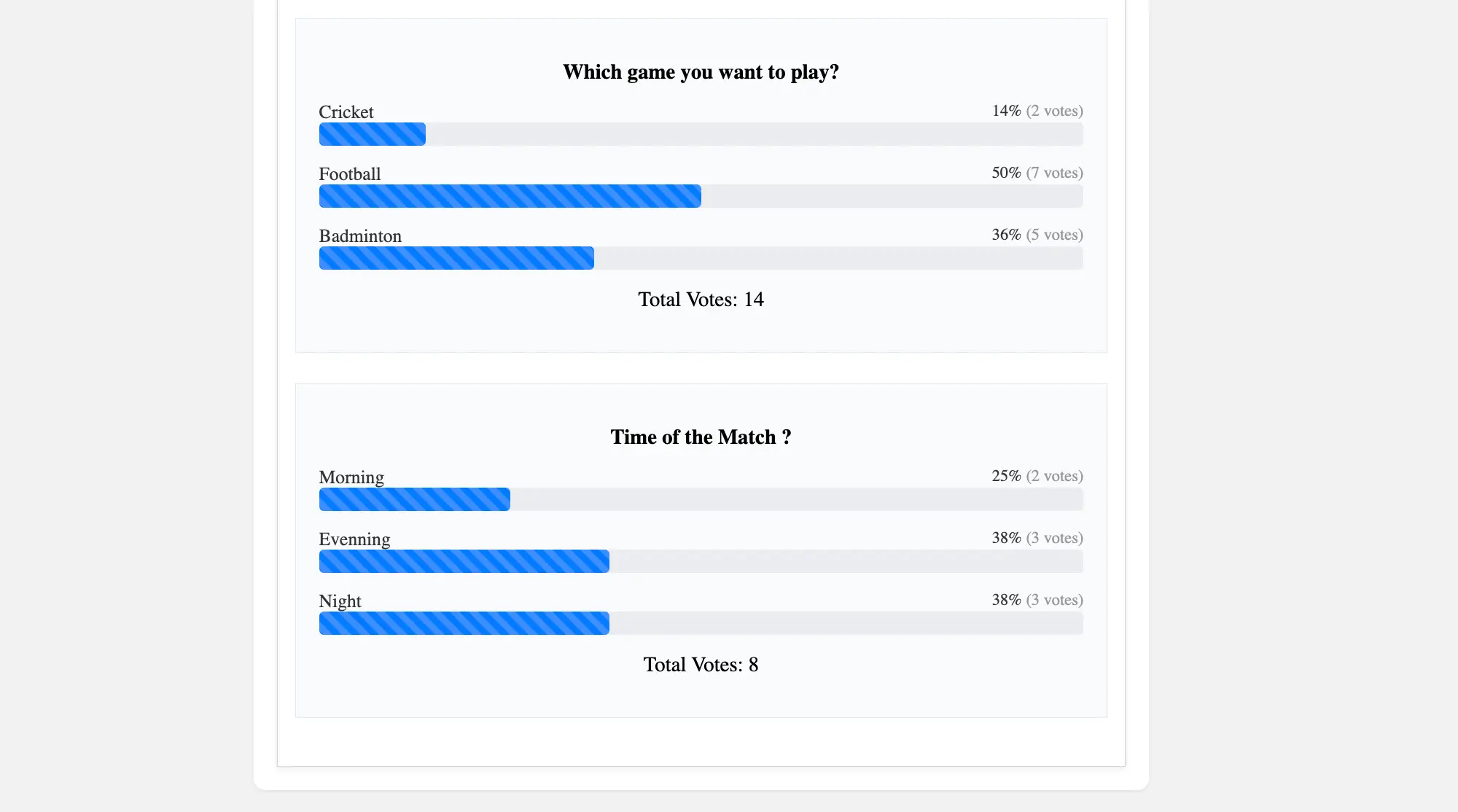The height and width of the screenshot is (812, 1458).
Task: Select the Night option label
Action: click(x=340, y=601)
